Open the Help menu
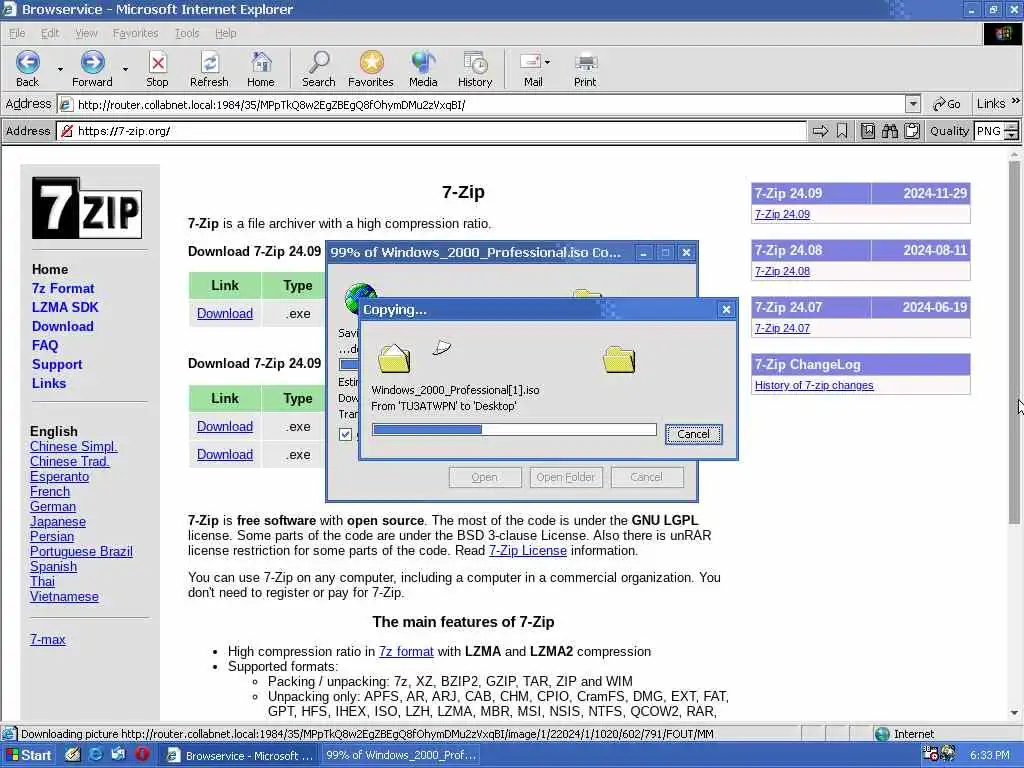 tap(225, 33)
